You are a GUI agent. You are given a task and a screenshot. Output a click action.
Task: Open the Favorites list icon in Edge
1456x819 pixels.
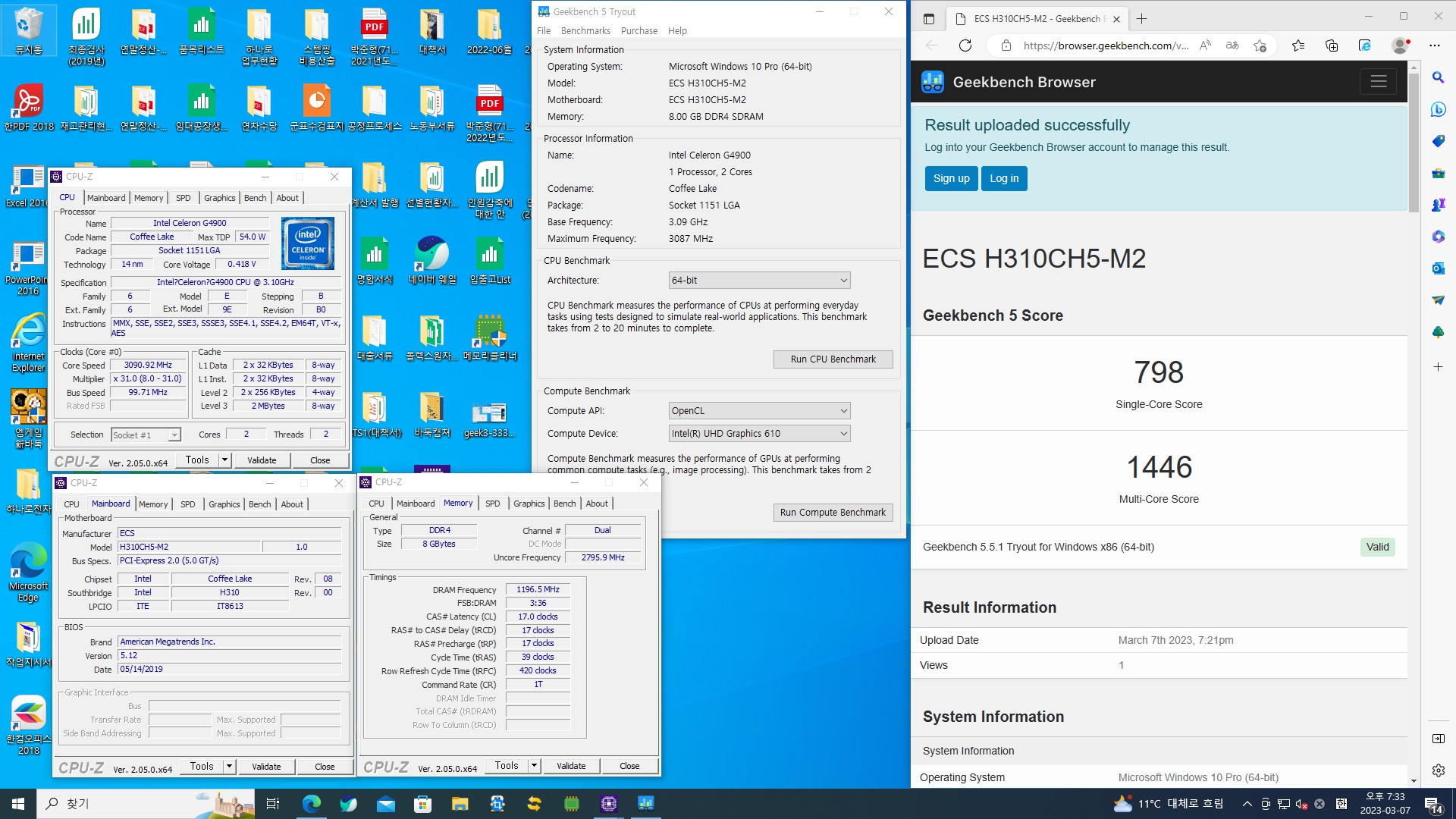(x=1298, y=45)
